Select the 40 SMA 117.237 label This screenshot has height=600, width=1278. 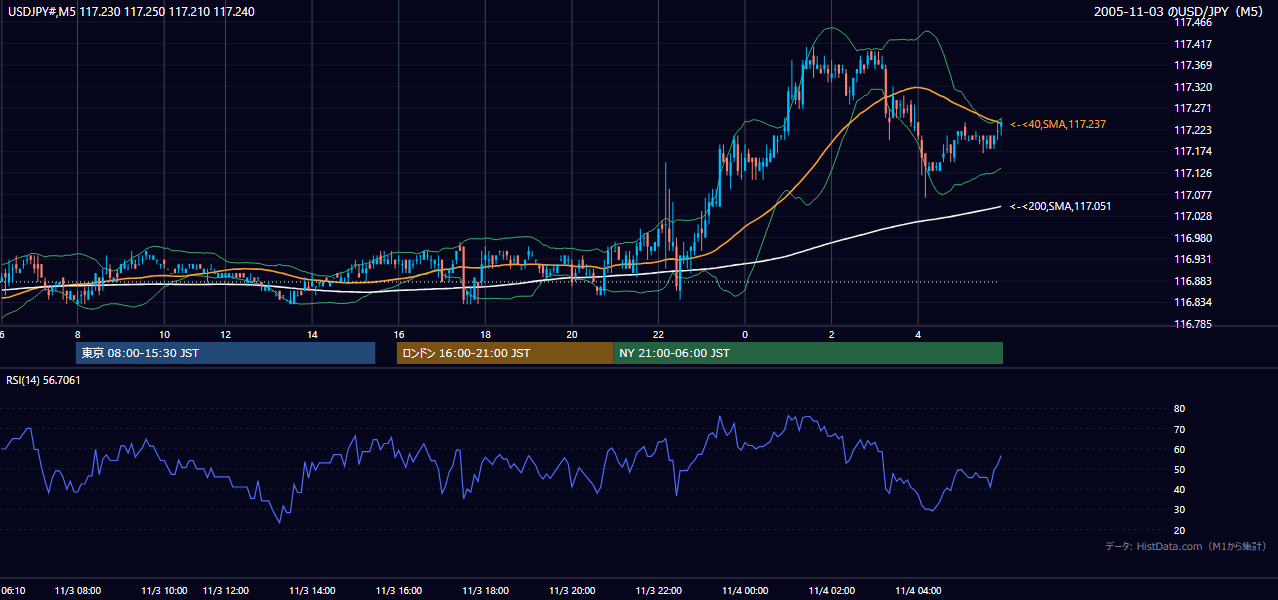(x=1058, y=124)
